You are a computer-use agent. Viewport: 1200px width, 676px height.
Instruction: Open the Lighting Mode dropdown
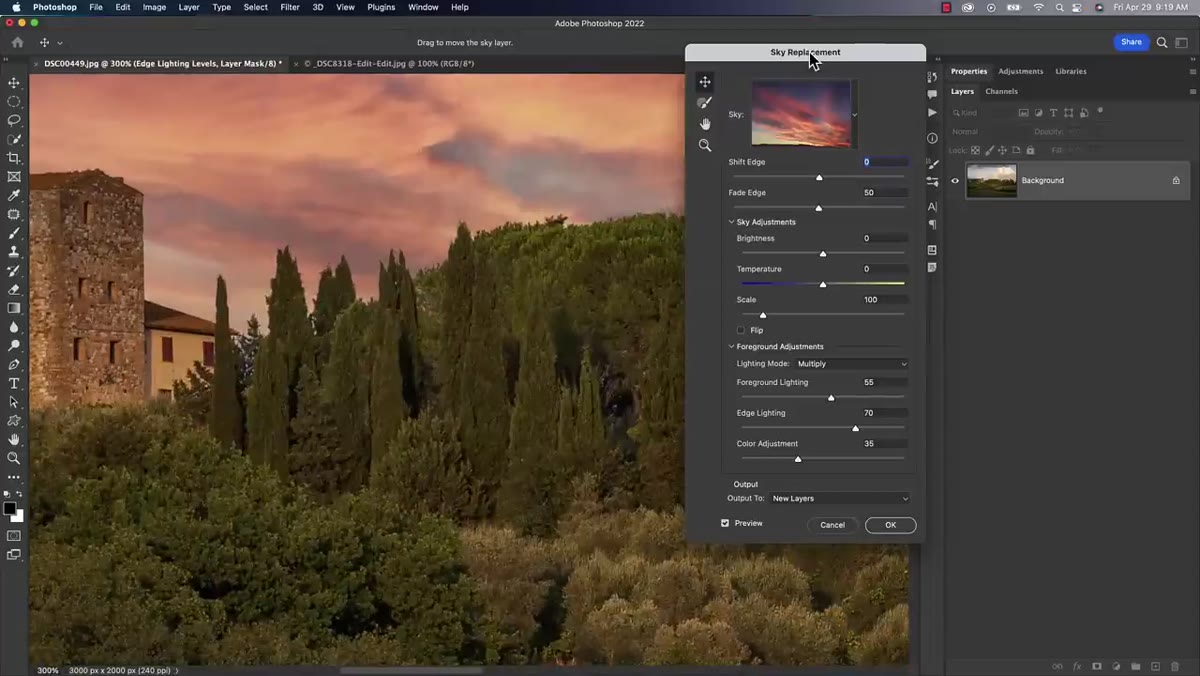(x=852, y=364)
